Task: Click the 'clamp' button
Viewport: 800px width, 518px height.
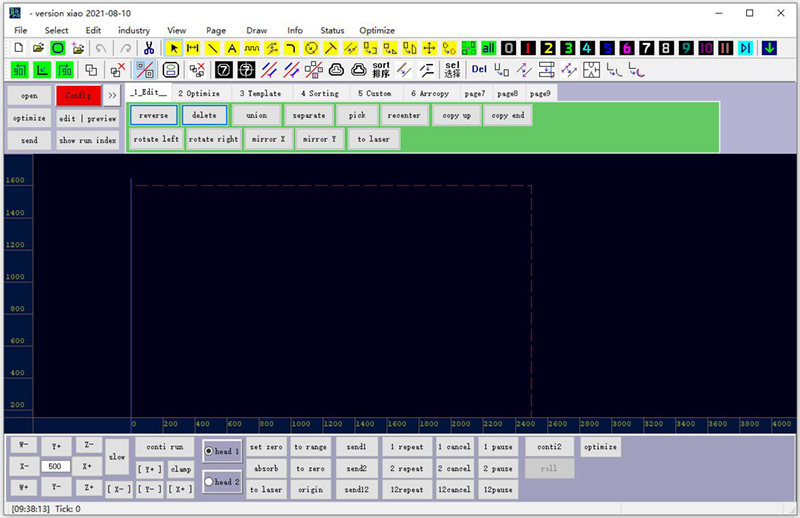Action: [181, 468]
